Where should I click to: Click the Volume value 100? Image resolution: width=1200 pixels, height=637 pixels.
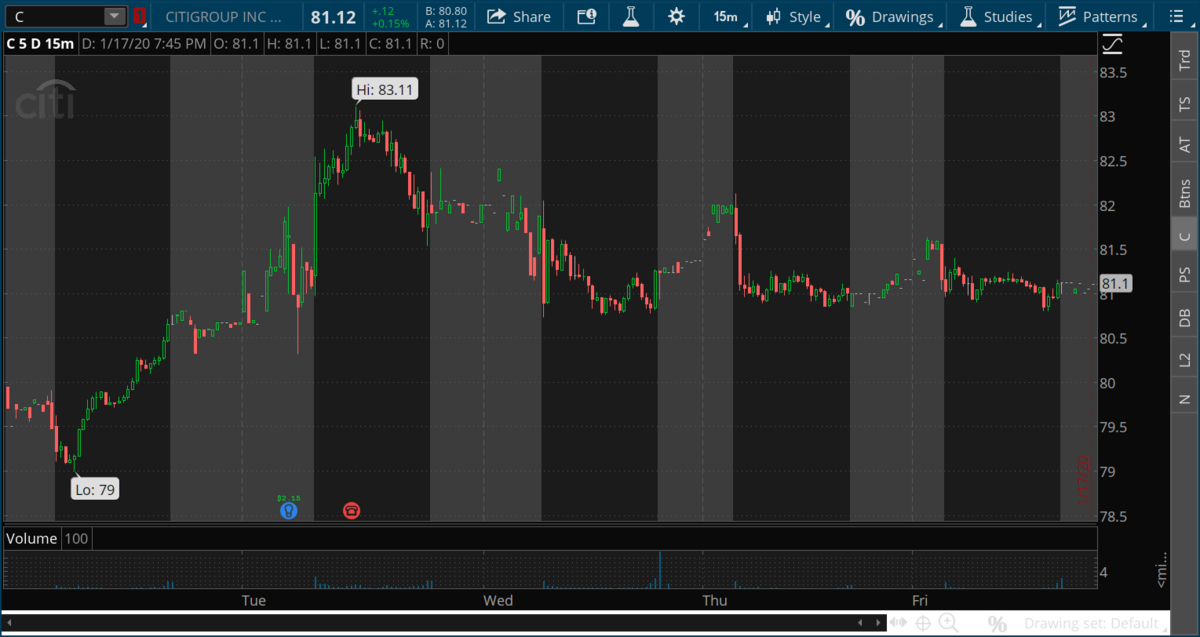pos(76,538)
